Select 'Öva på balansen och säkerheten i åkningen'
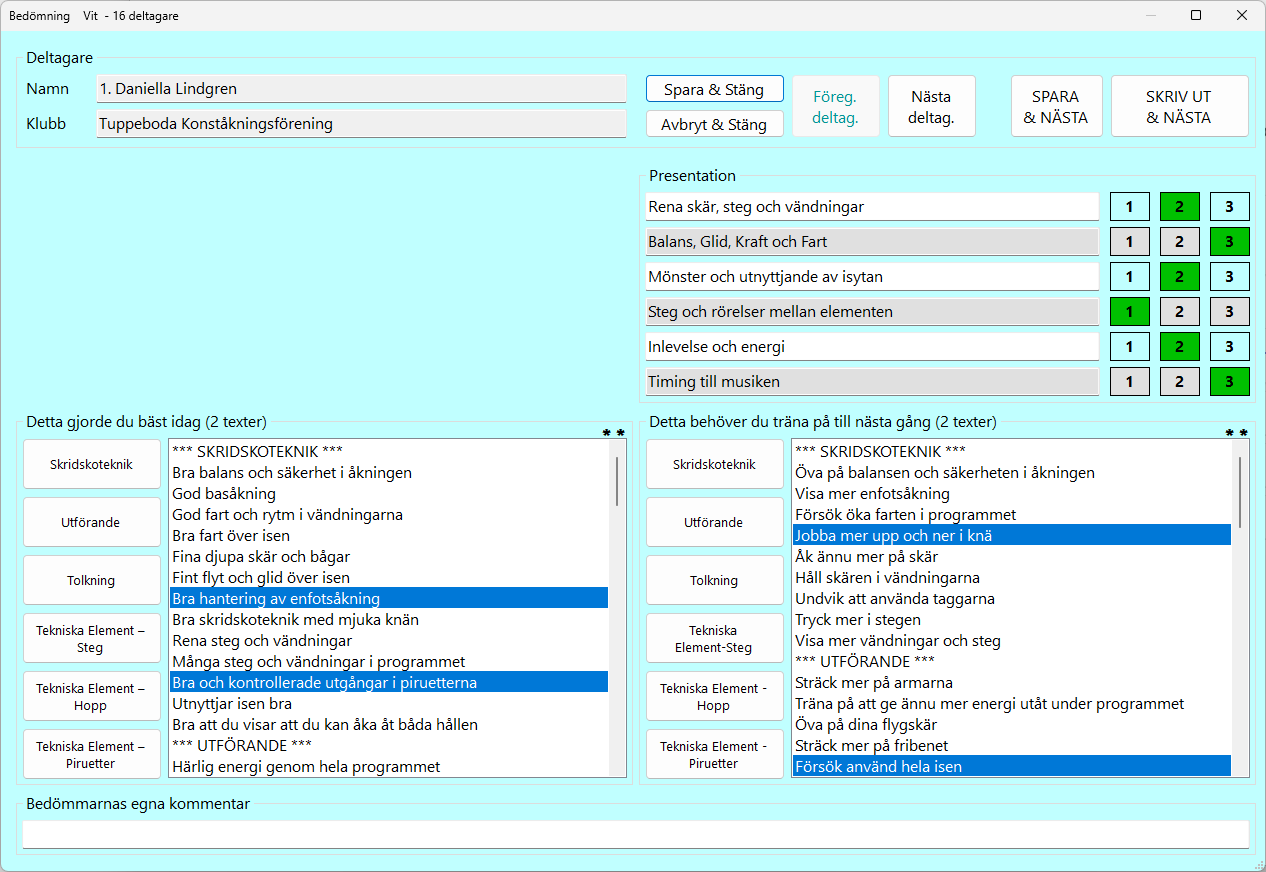Screen dimensions: 1266x872 coord(1012,472)
